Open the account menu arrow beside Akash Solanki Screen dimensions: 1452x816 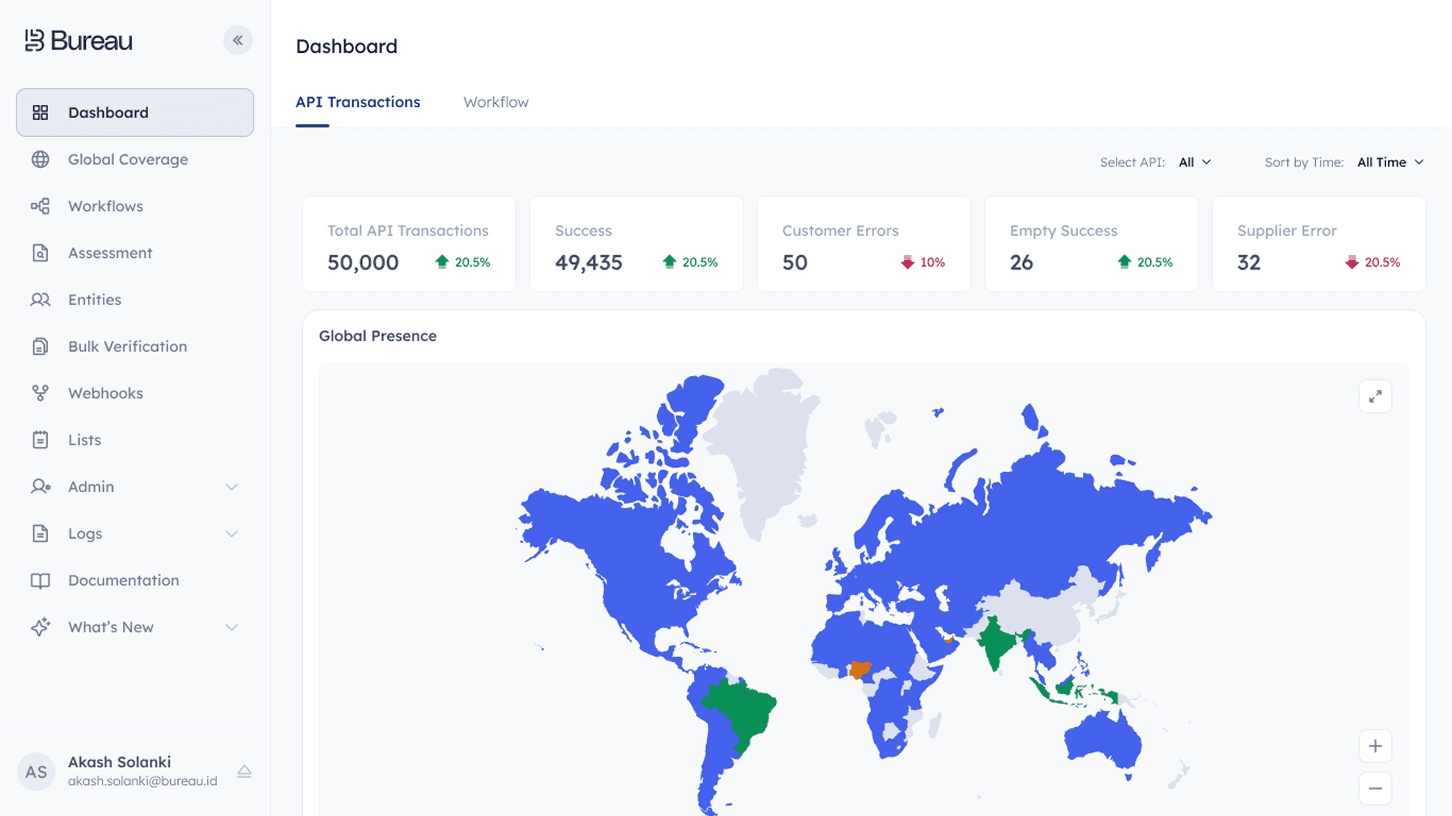(244, 772)
